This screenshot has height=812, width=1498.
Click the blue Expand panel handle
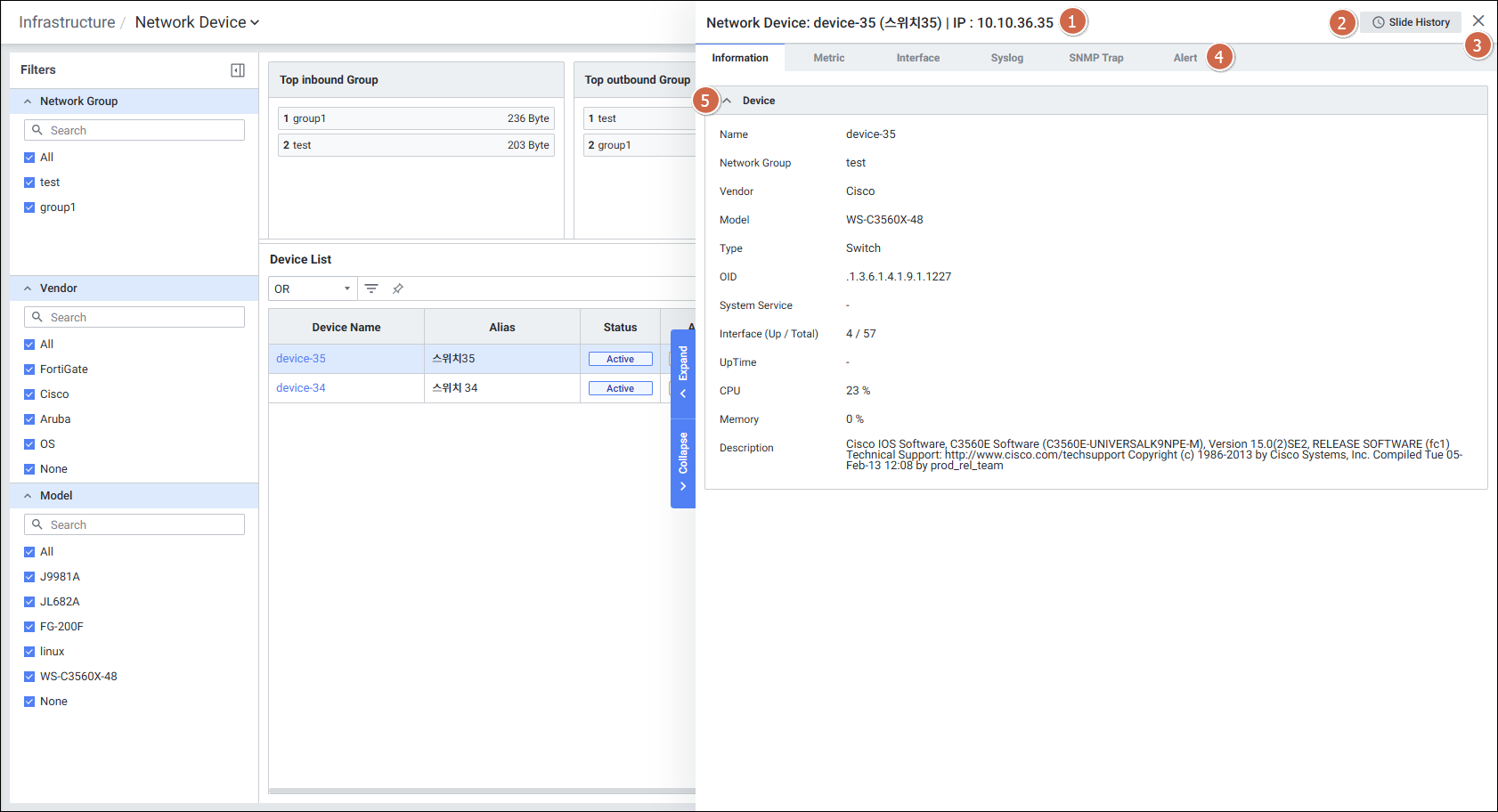click(683, 373)
